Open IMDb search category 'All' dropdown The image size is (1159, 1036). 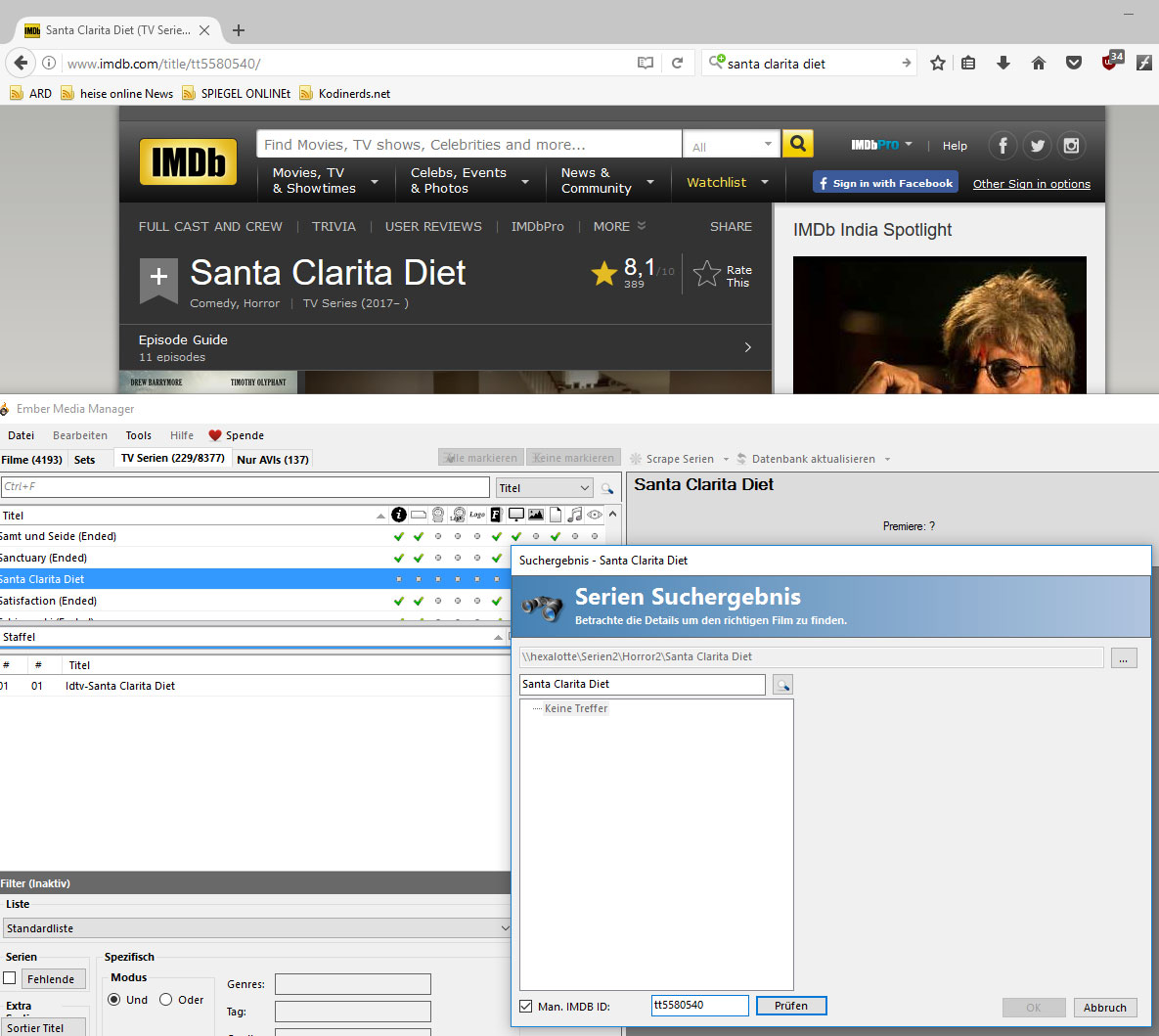[x=731, y=144]
